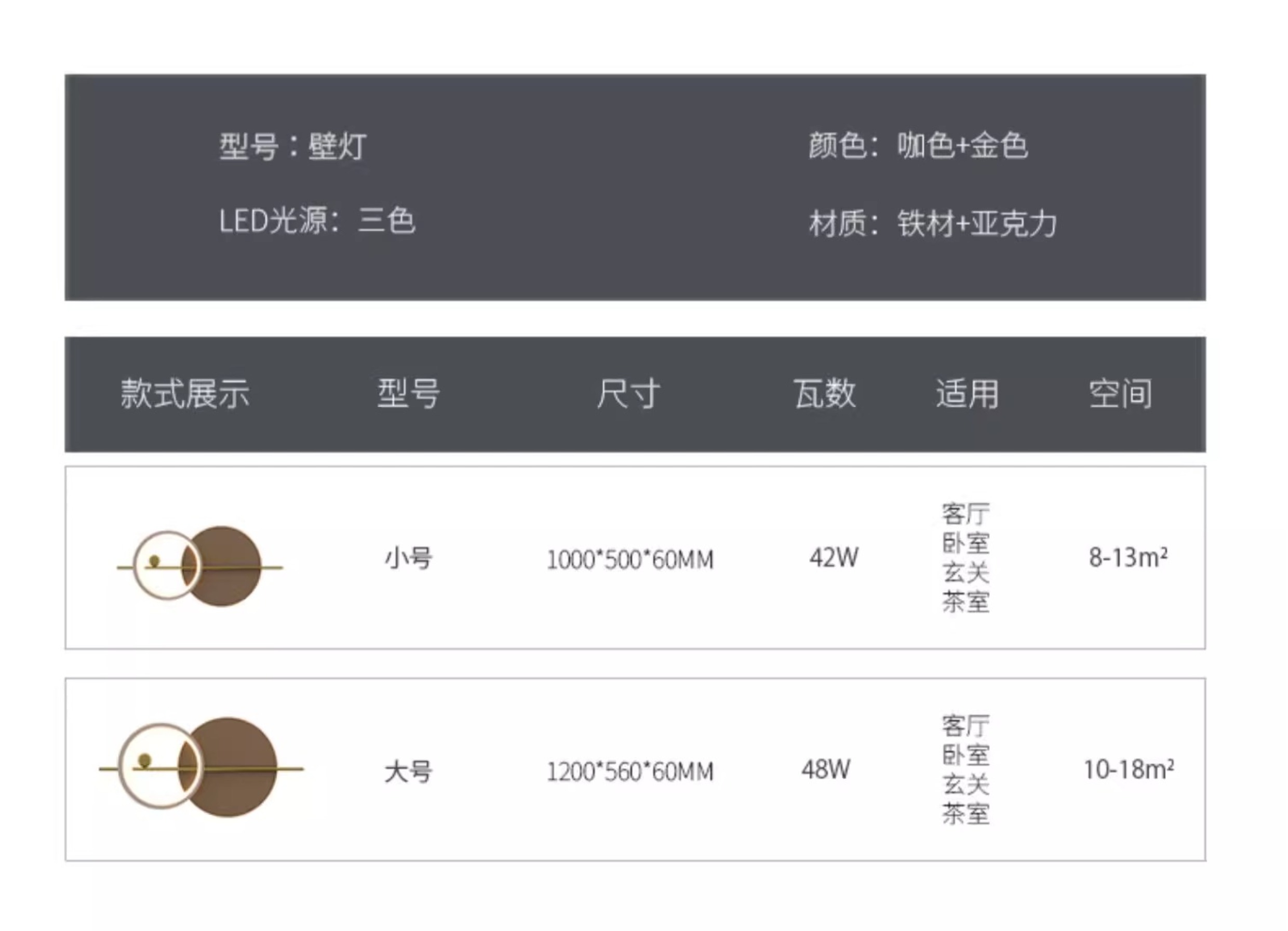Screen dimensions: 1288x931
Task: Click the 适用 column header
Action: (967, 393)
